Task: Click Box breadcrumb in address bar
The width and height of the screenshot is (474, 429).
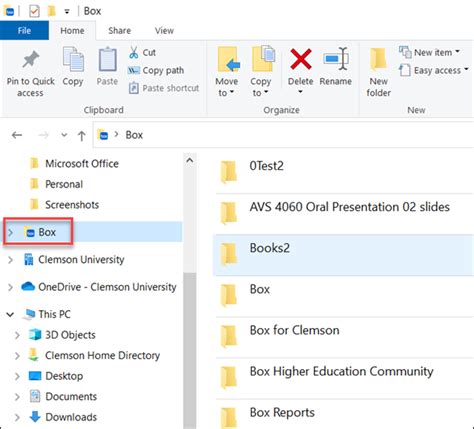Action: (134, 135)
